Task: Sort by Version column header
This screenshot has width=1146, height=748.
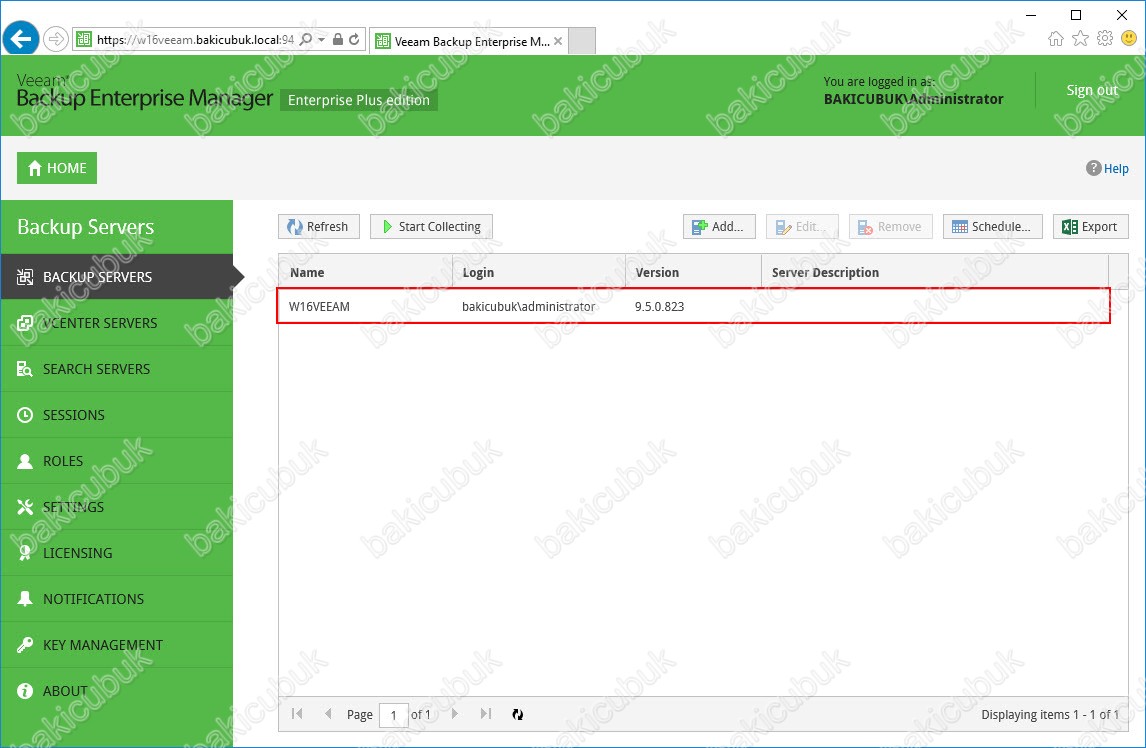Action: point(694,272)
